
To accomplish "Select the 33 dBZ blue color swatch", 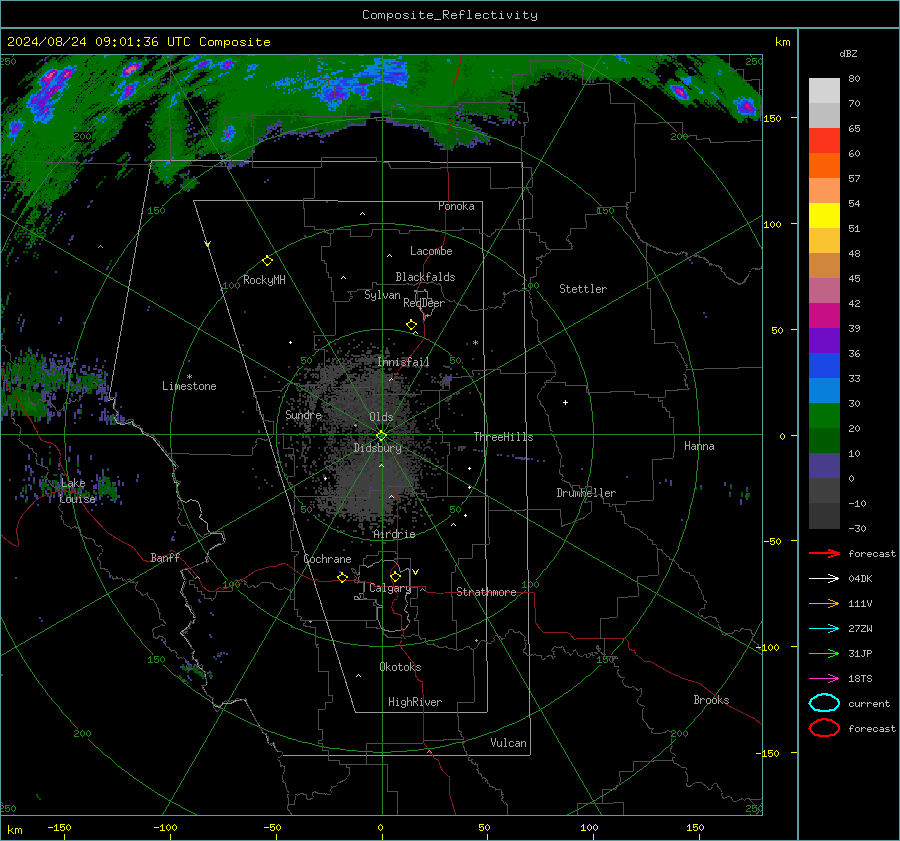I will pos(824,390).
